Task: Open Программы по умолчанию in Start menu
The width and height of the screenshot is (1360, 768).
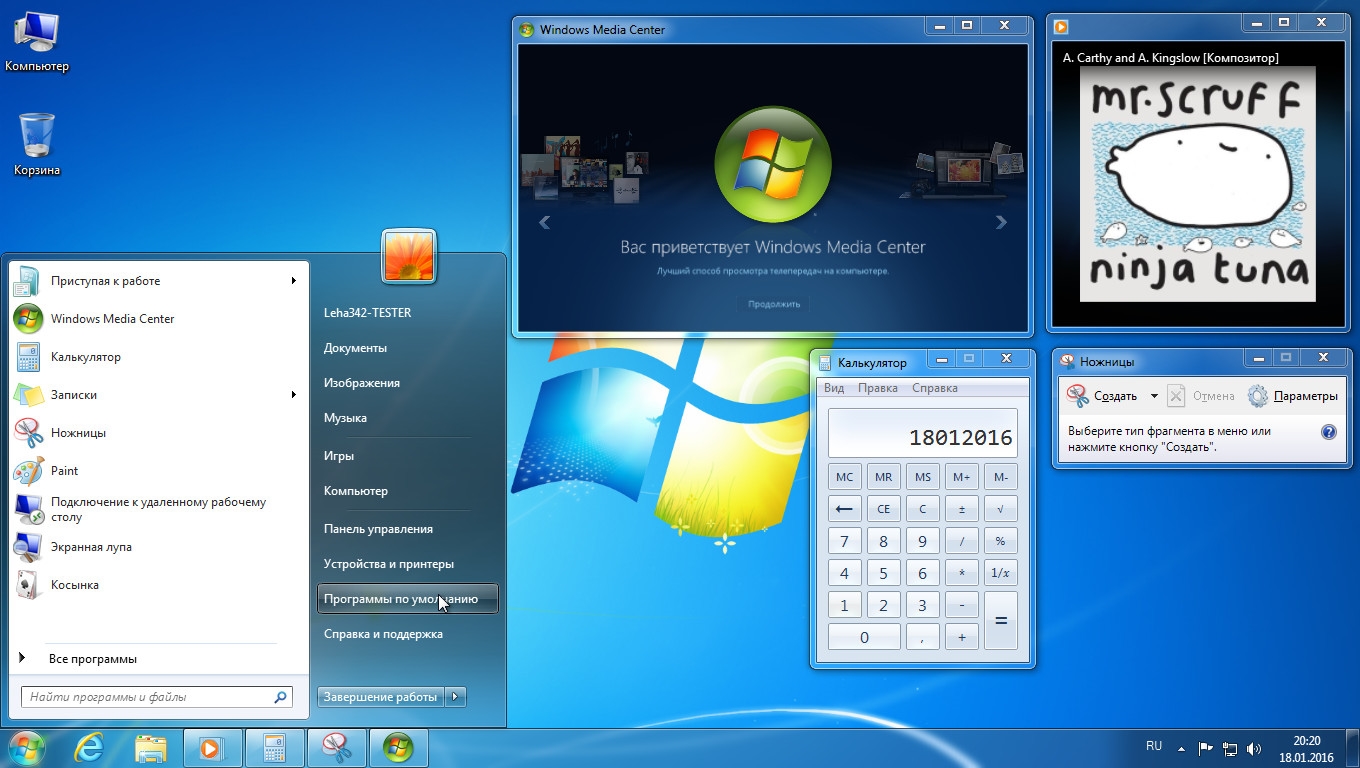Action: pos(407,599)
